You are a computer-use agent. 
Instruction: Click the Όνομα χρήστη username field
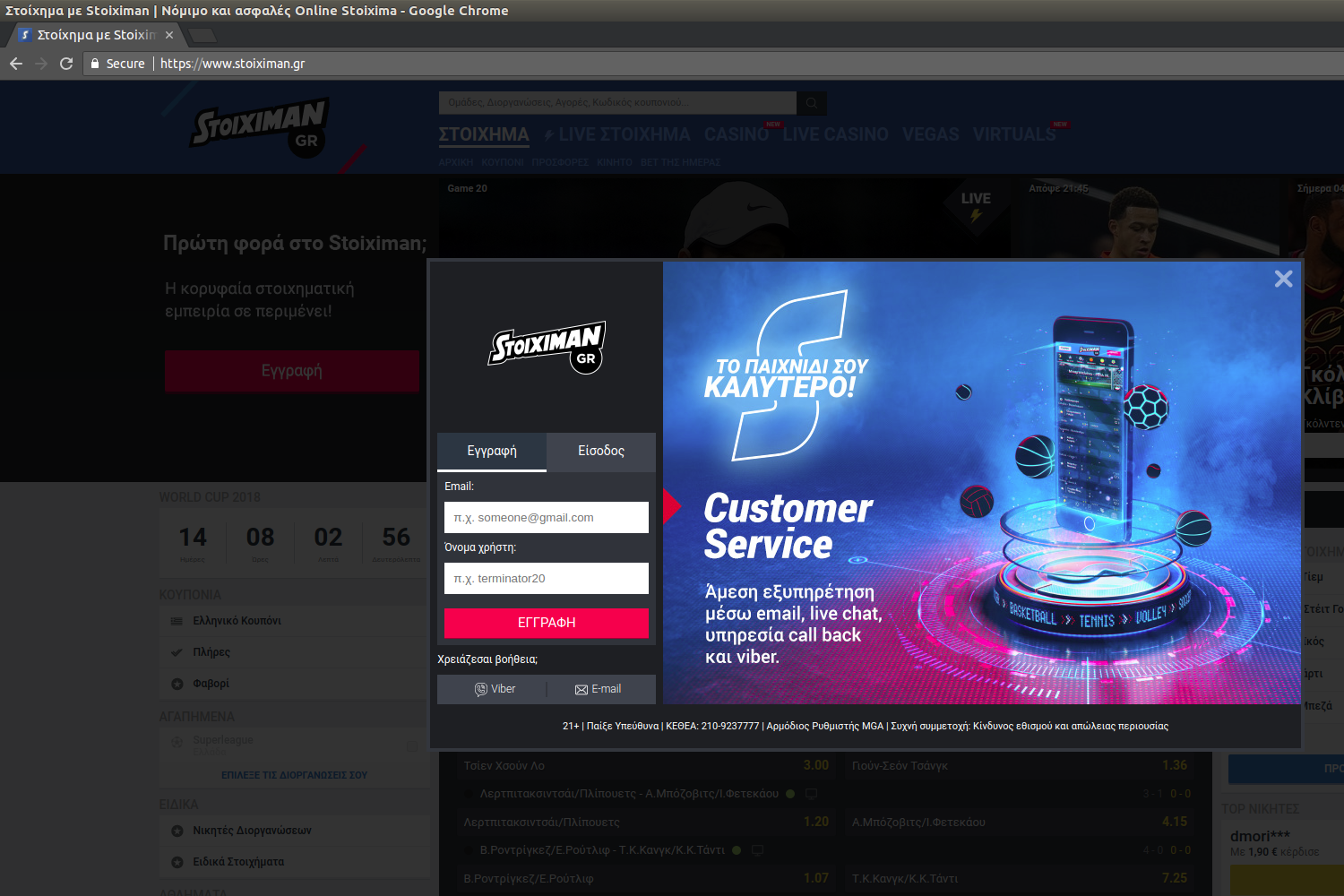click(547, 579)
